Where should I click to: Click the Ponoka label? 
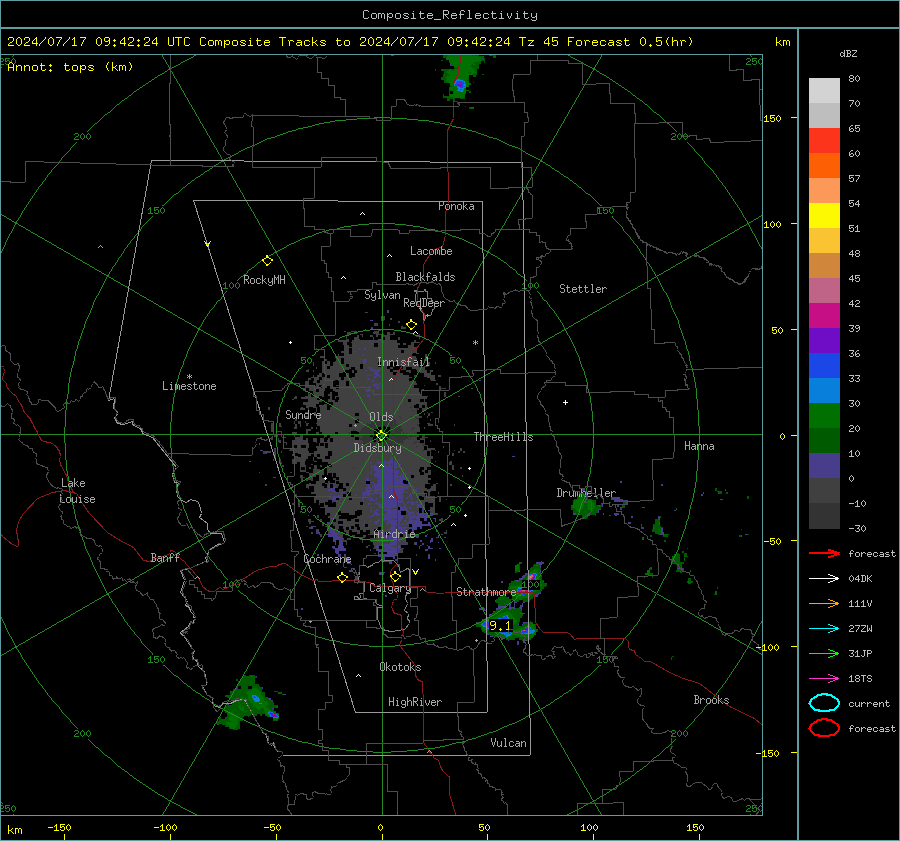pos(456,206)
